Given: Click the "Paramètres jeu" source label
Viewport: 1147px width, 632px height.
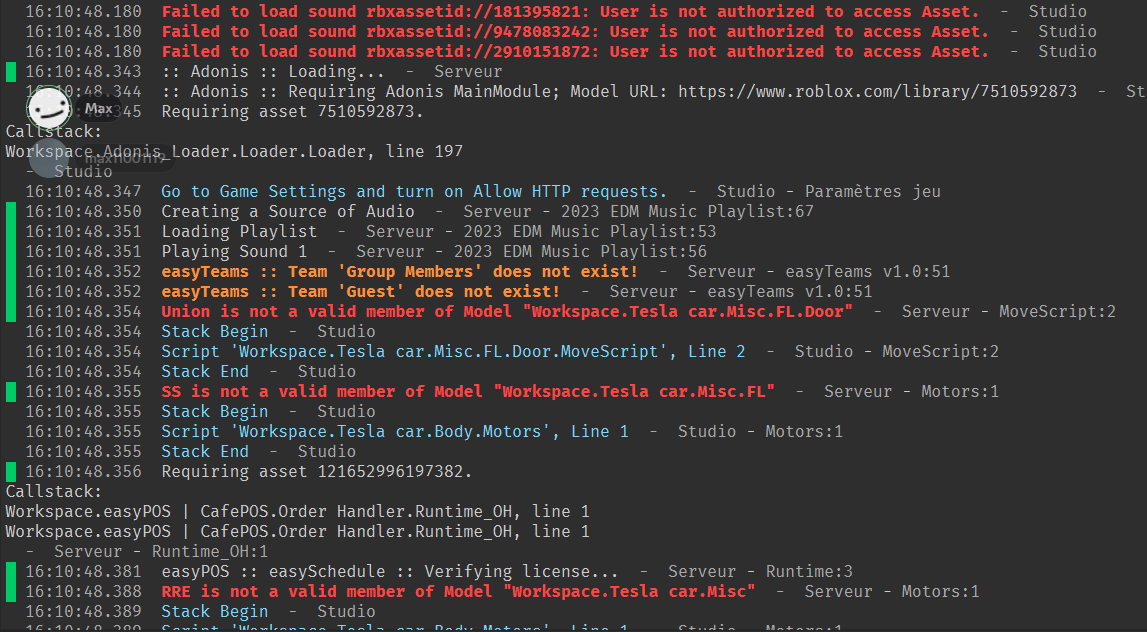Looking at the screenshot, I should pyautogui.click(x=872, y=191).
